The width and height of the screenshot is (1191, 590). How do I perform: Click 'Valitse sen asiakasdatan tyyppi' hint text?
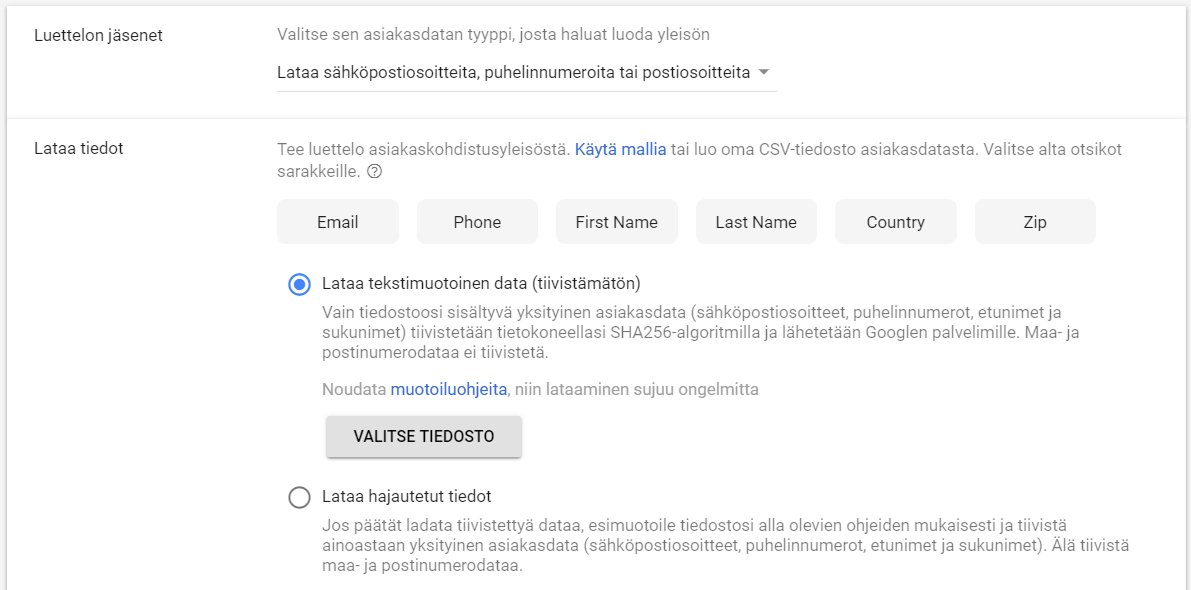coord(494,33)
